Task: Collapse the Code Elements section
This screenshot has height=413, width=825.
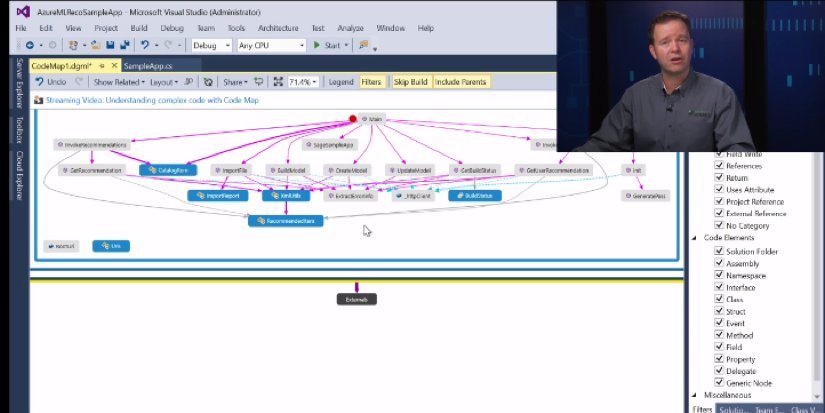Action: tap(695, 238)
